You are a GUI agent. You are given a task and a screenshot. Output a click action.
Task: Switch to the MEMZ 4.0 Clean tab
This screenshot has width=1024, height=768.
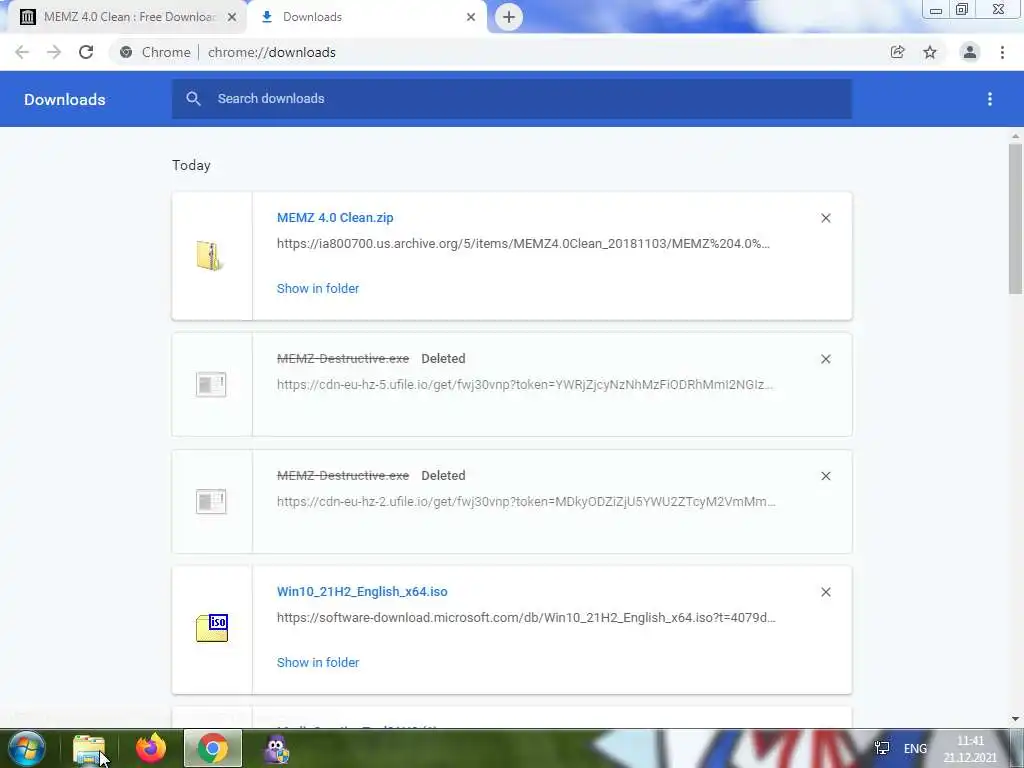[x=129, y=17]
